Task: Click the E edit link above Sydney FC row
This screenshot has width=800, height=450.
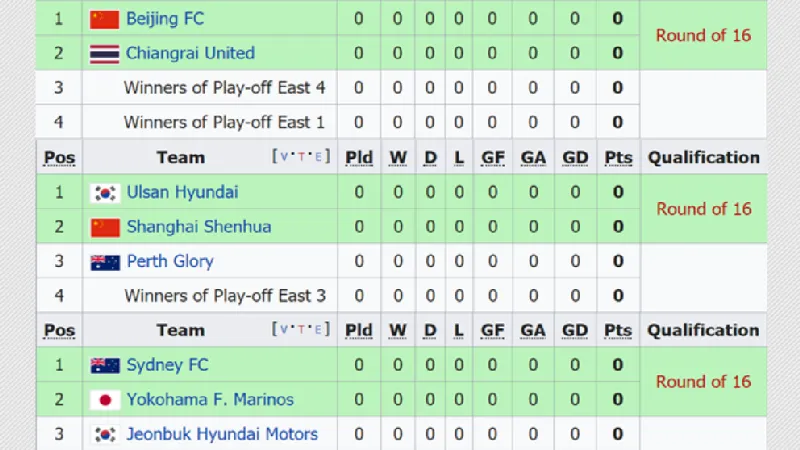Action: [319, 331]
